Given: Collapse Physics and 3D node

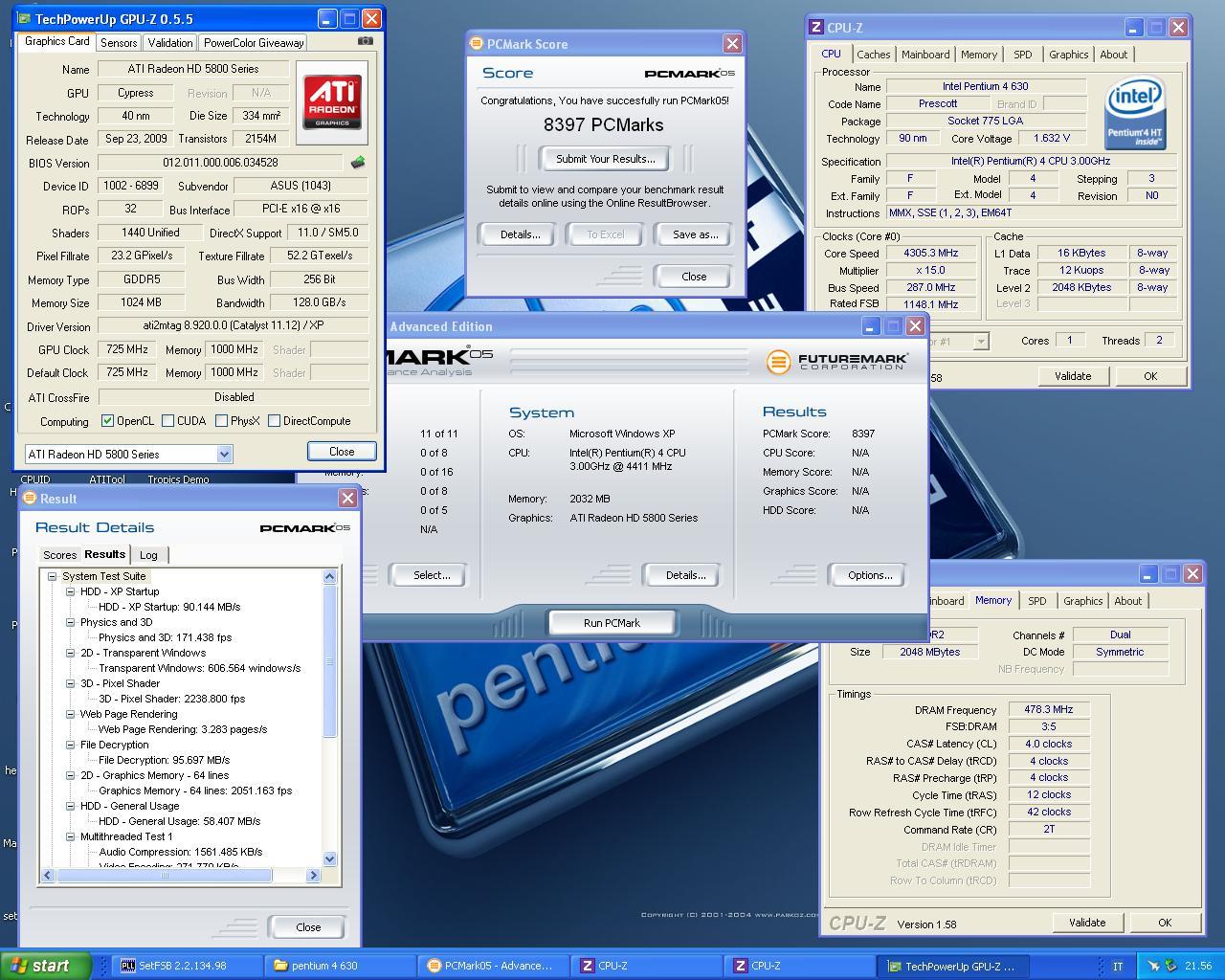Looking at the screenshot, I should [70, 622].
